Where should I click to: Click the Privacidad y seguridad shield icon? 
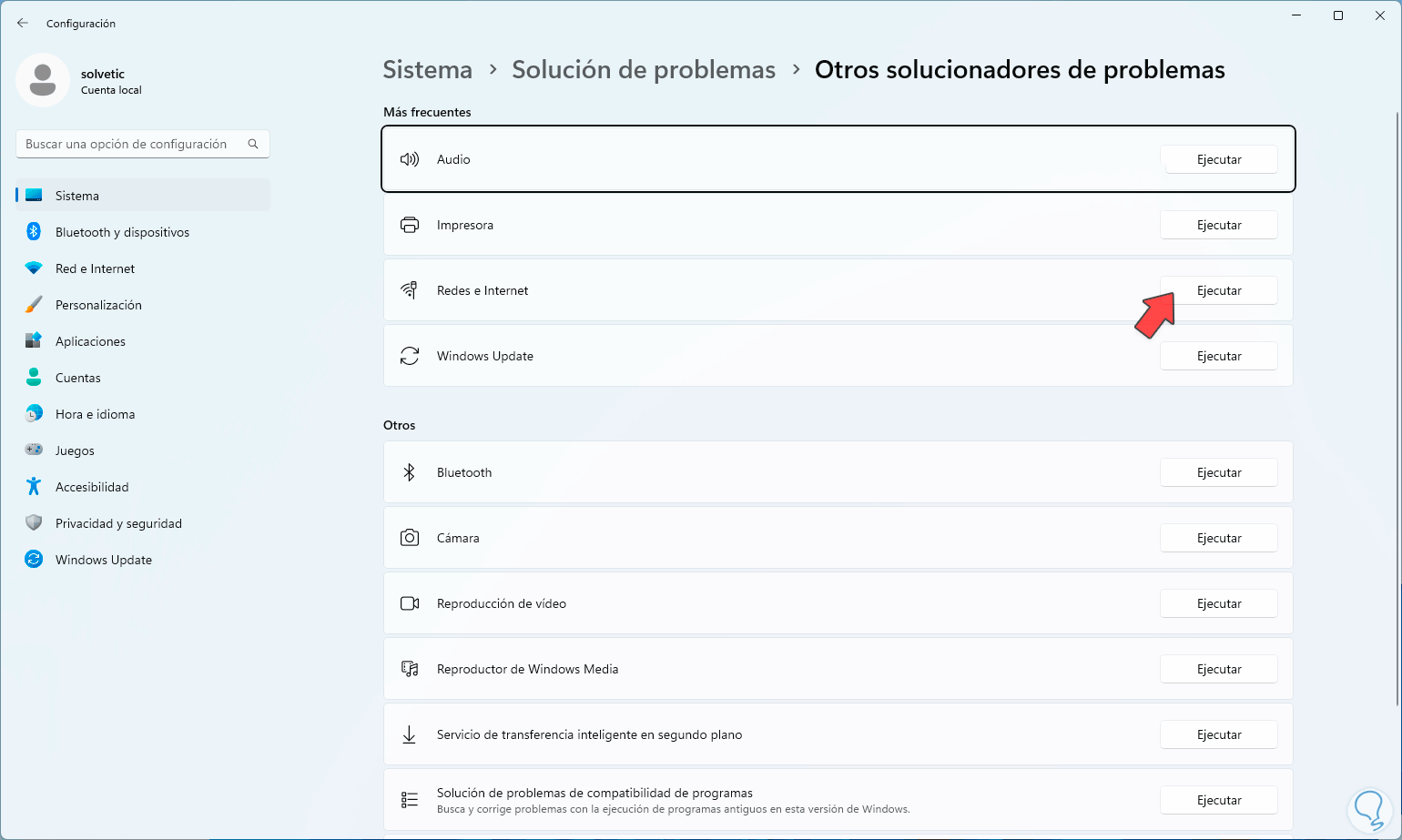pyautogui.click(x=34, y=523)
